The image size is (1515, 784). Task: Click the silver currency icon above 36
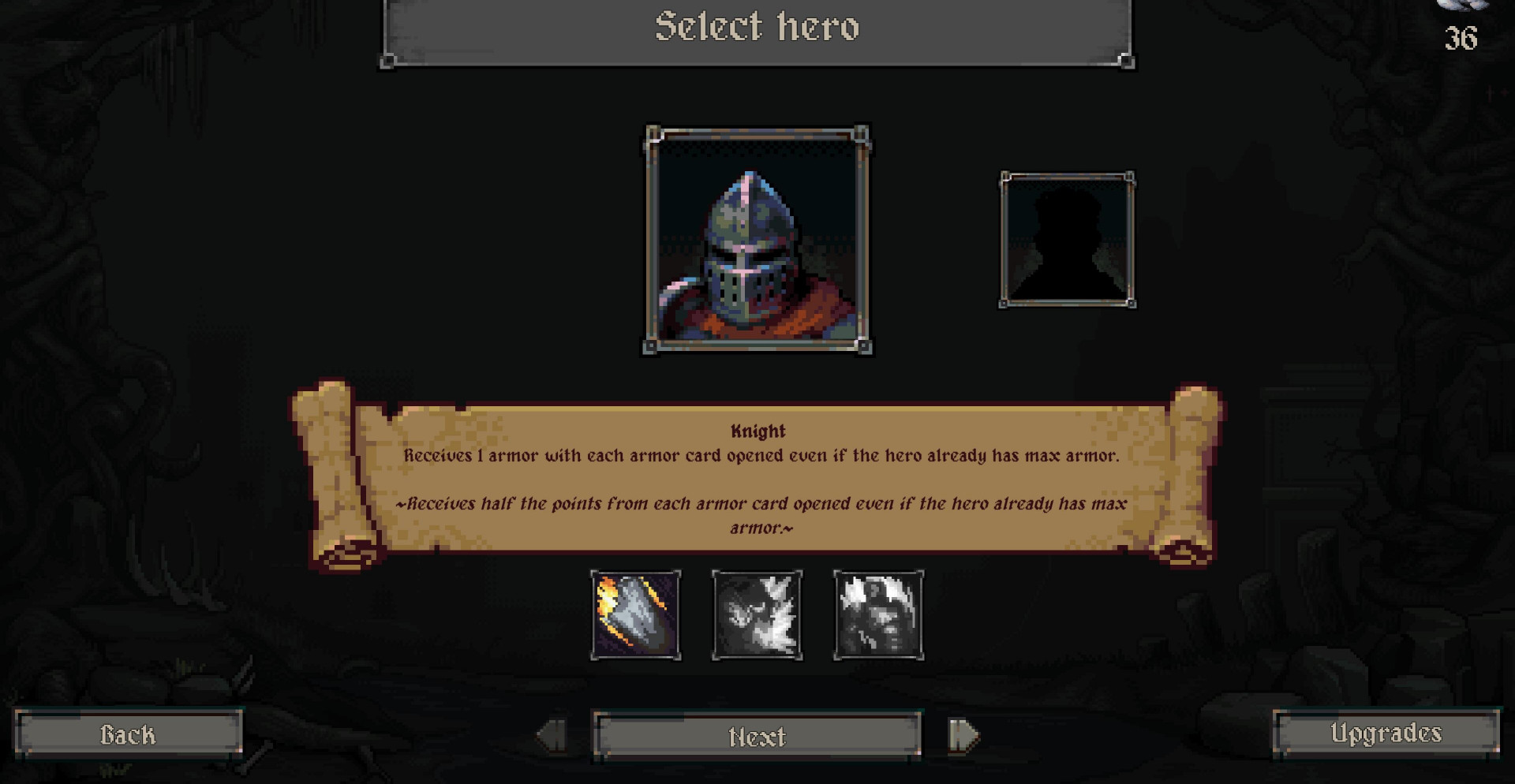tap(1464, 5)
